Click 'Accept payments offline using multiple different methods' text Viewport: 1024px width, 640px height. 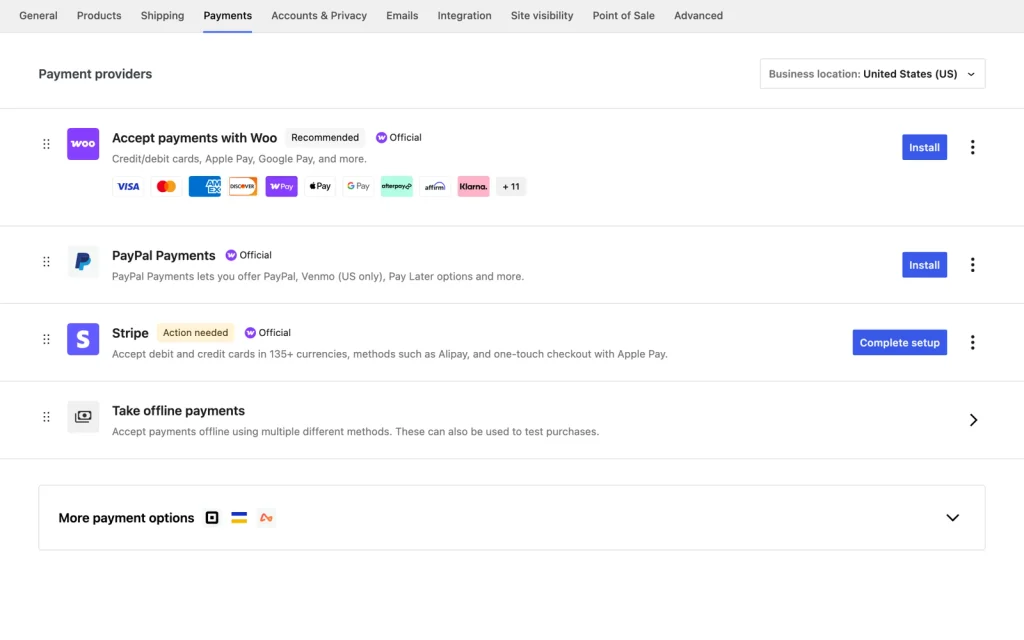point(355,432)
